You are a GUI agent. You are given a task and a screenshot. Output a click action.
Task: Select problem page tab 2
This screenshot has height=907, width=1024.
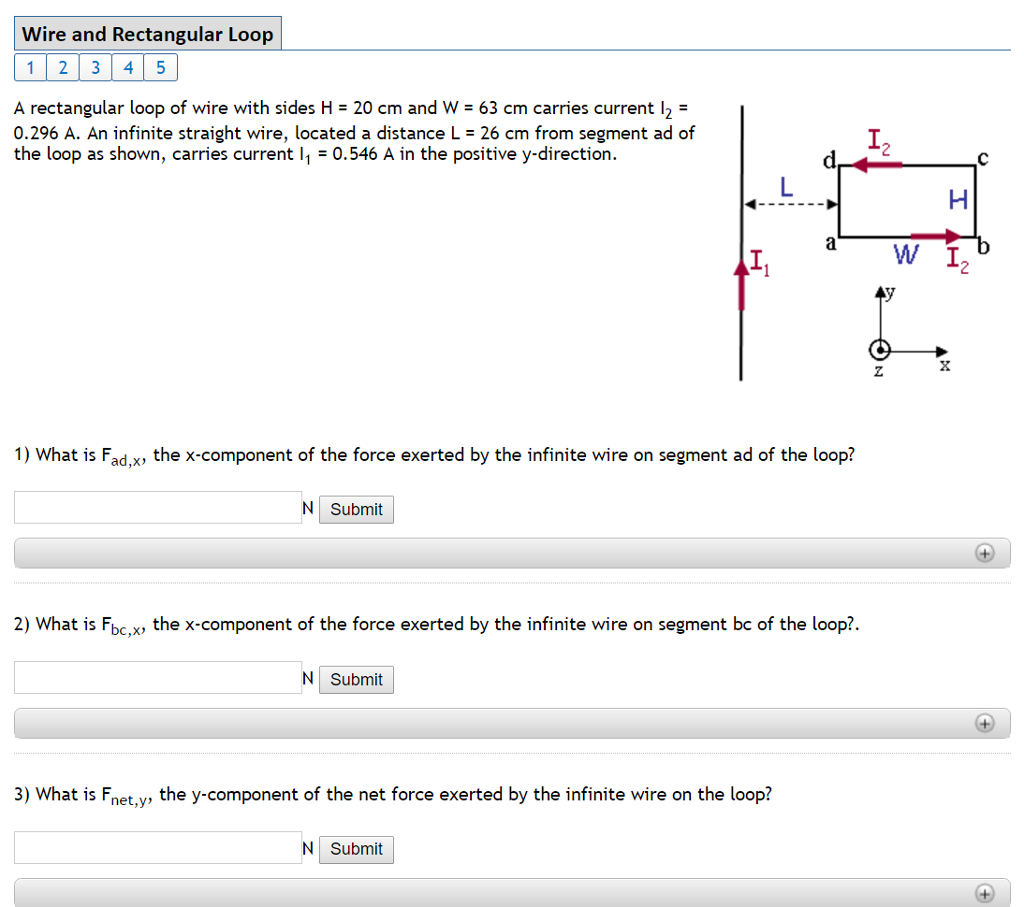(x=62, y=67)
